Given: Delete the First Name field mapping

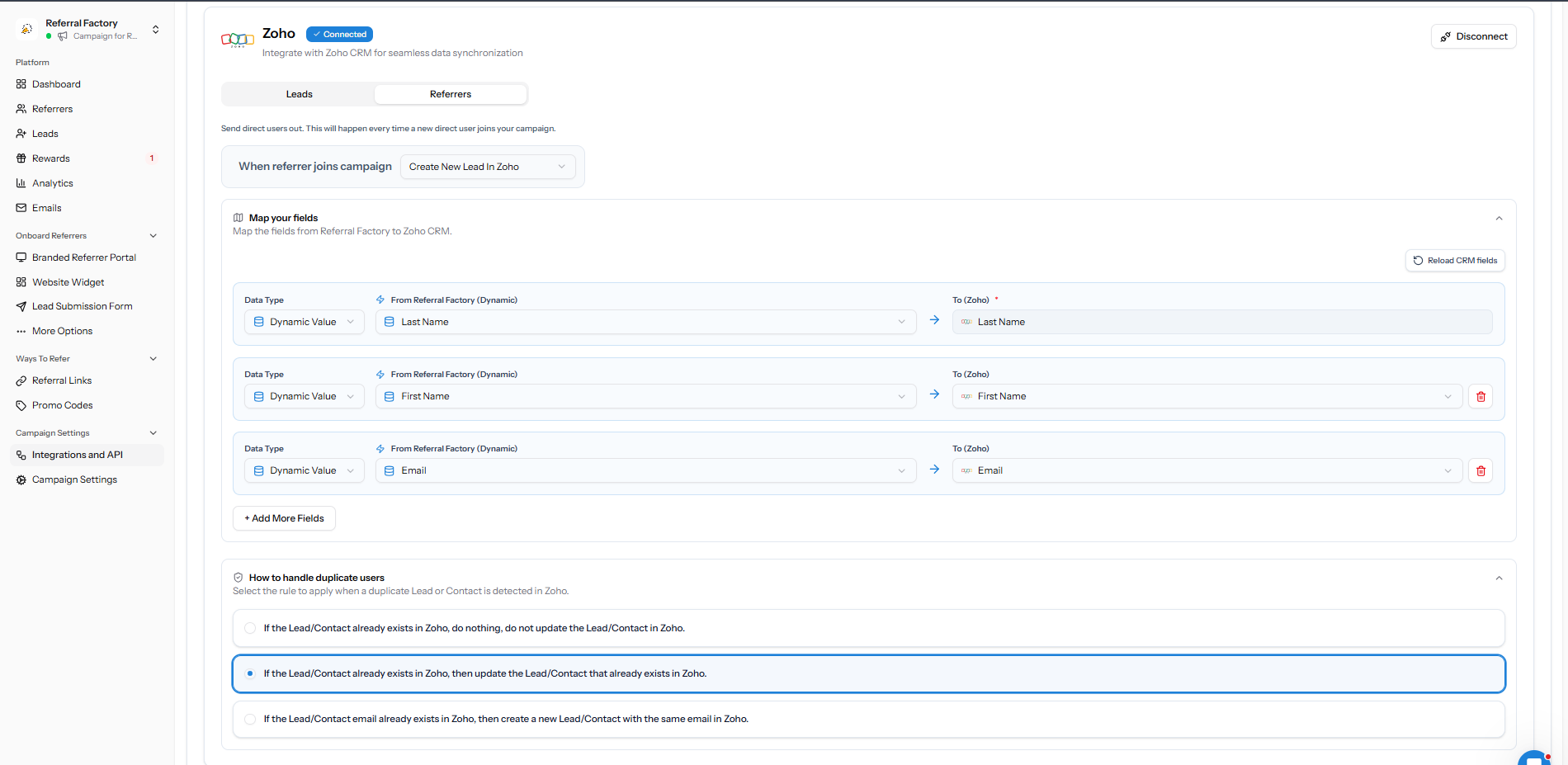Looking at the screenshot, I should point(1481,396).
